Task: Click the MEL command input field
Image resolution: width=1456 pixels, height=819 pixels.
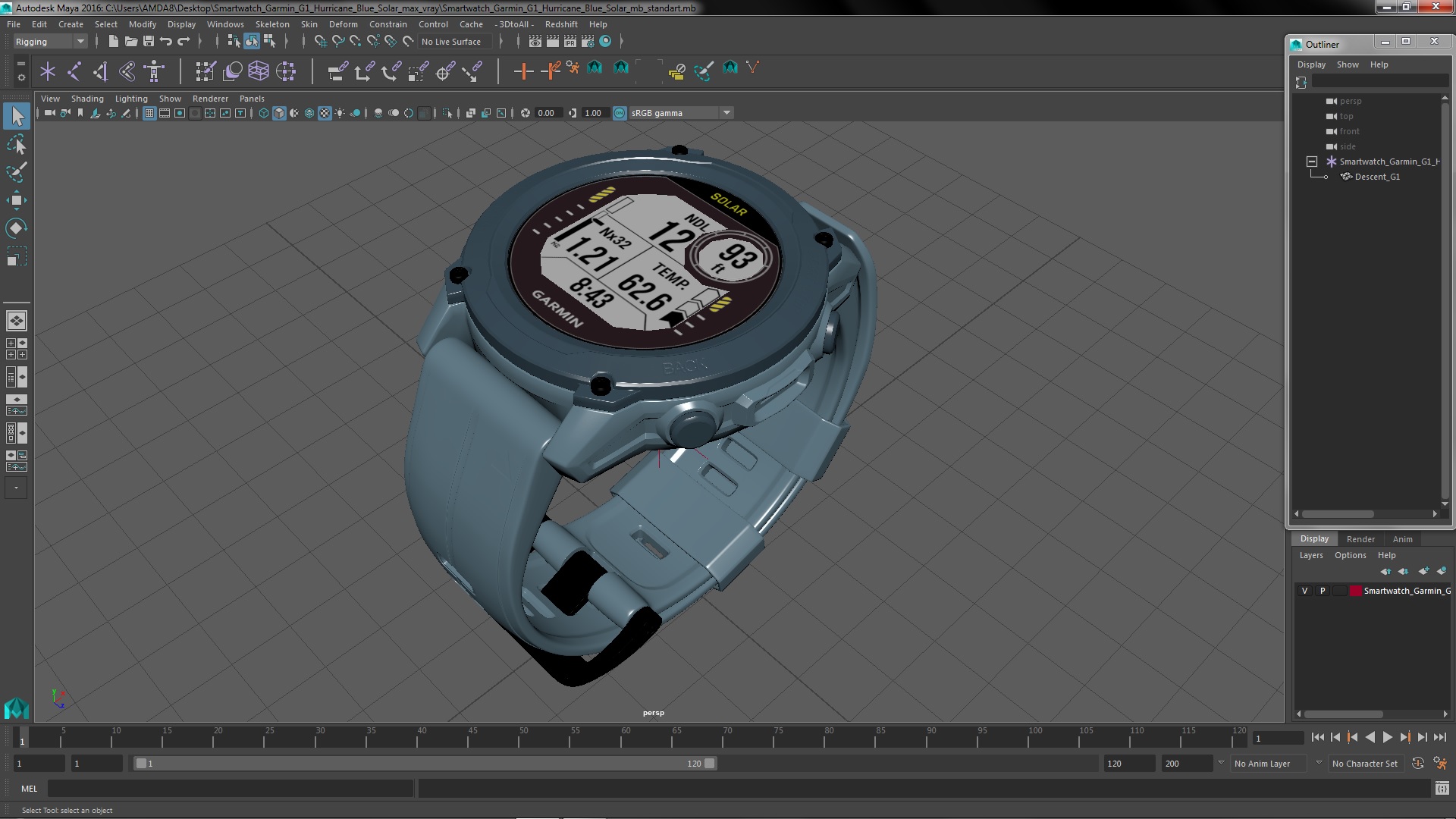Action: click(x=230, y=789)
